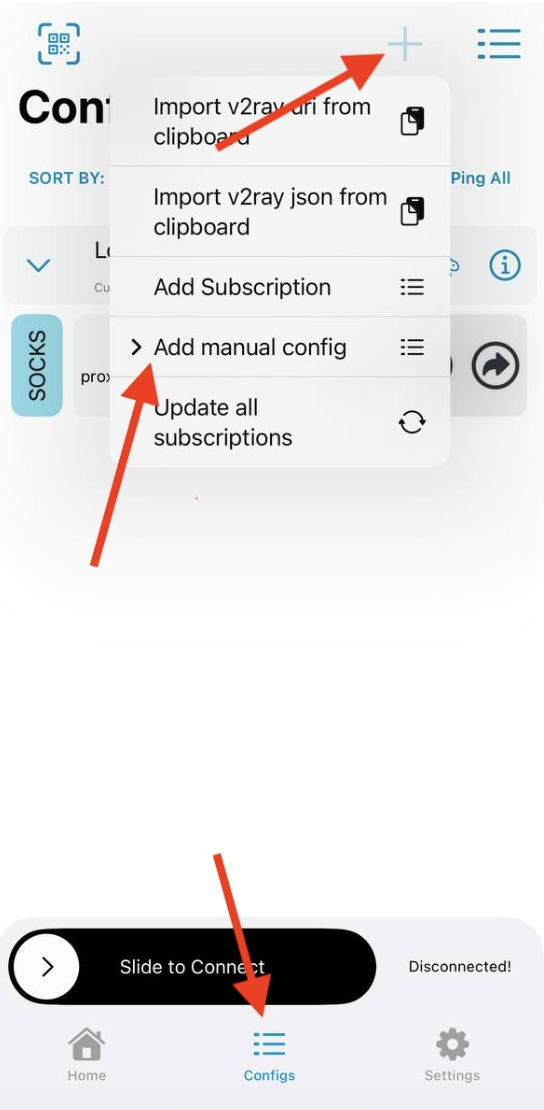This screenshot has width=544, height=1110.
Task: Click the clipboard icon beside Import v2ray uri
Action: [x=412, y=121]
